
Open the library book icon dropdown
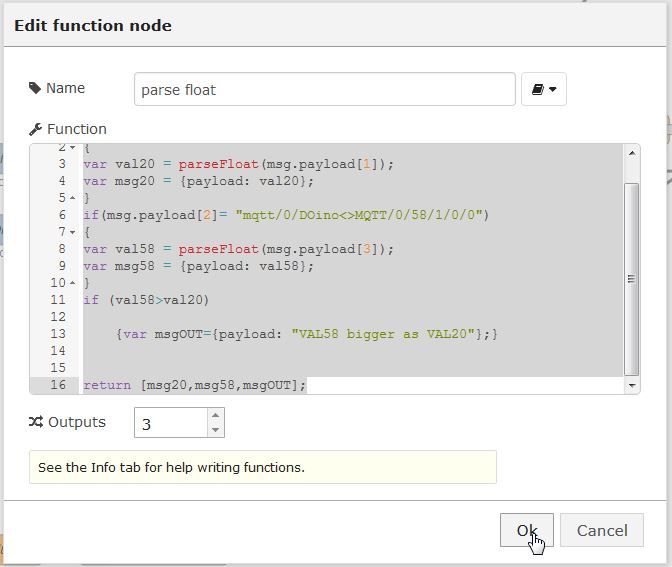click(544, 90)
